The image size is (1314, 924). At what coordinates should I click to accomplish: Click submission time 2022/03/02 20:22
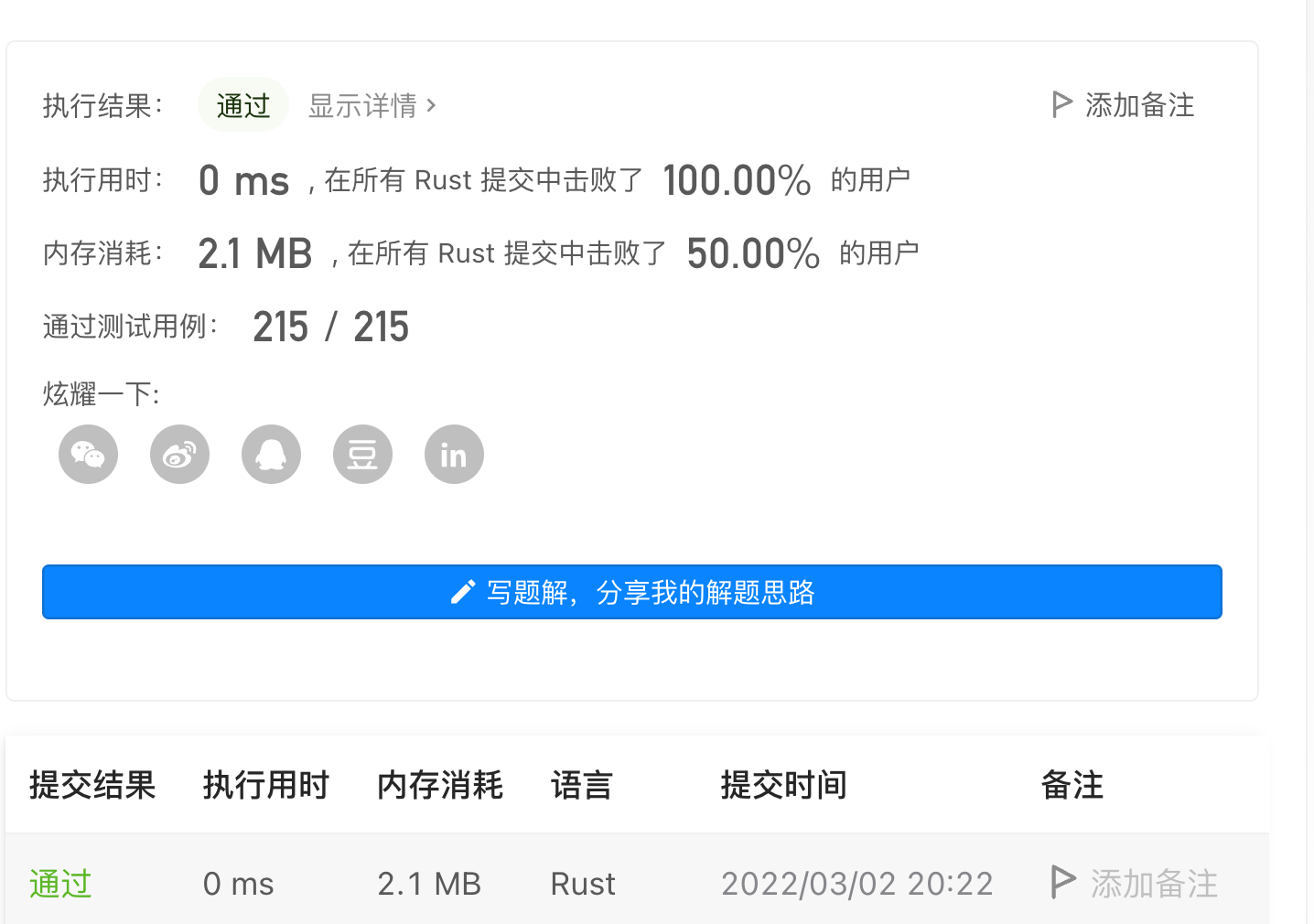(857, 884)
